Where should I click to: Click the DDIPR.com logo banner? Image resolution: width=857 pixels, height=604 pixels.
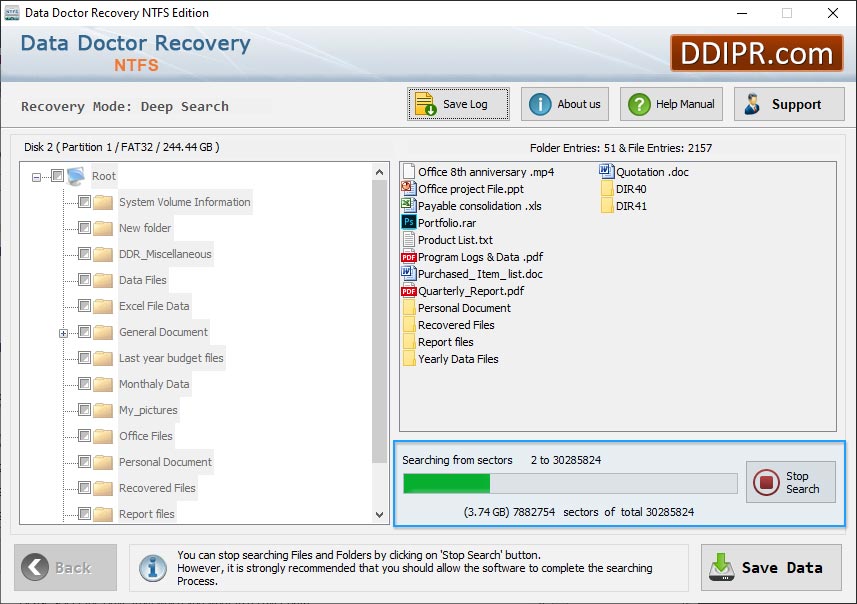click(756, 54)
